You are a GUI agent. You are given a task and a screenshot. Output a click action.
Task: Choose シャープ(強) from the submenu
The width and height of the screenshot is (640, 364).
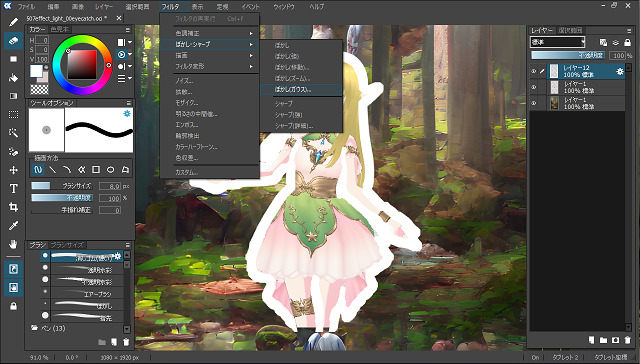pyautogui.click(x=301, y=115)
